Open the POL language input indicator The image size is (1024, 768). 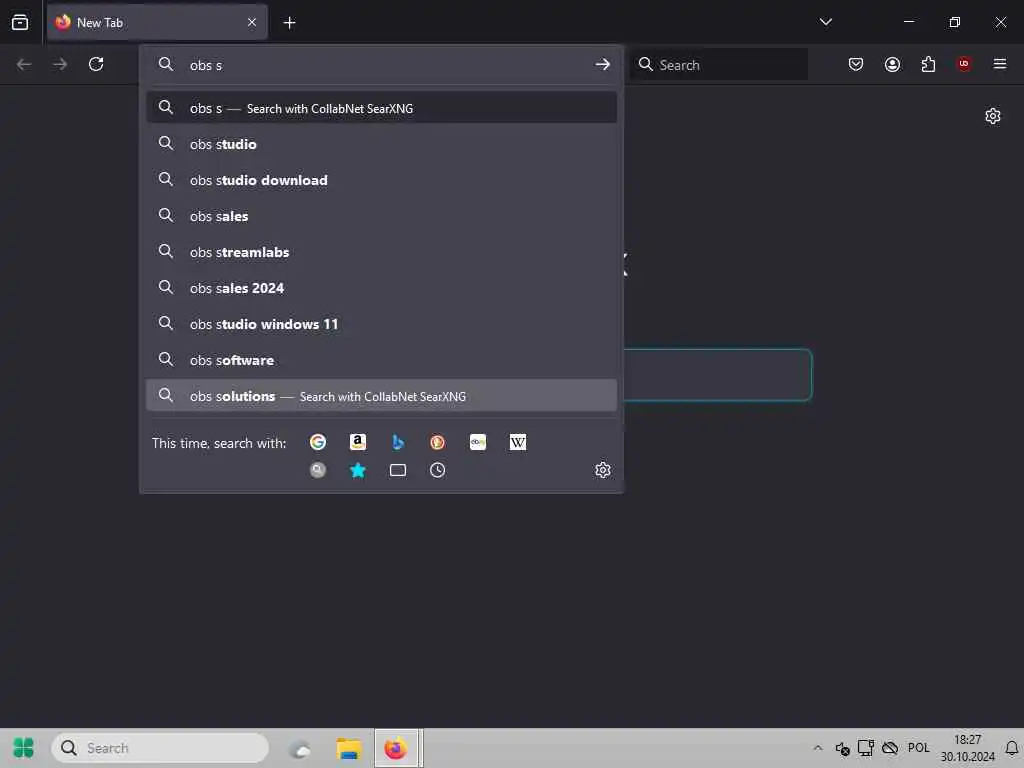coord(918,748)
